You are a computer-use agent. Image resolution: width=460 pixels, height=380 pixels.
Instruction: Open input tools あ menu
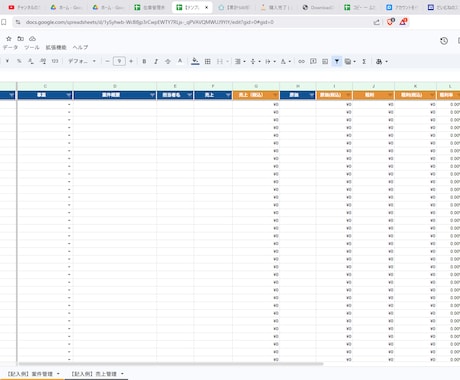[x=381, y=61]
